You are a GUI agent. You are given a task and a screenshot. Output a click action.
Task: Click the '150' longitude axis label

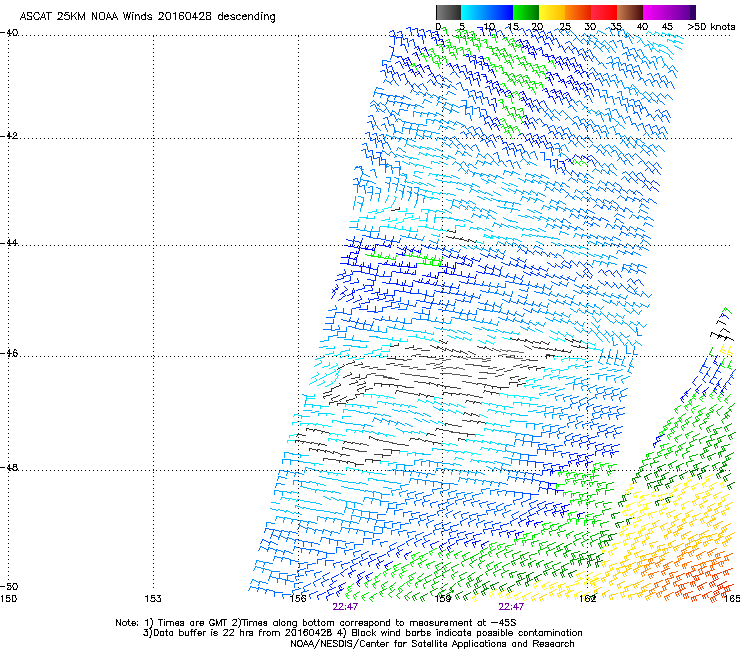(8, 599)
